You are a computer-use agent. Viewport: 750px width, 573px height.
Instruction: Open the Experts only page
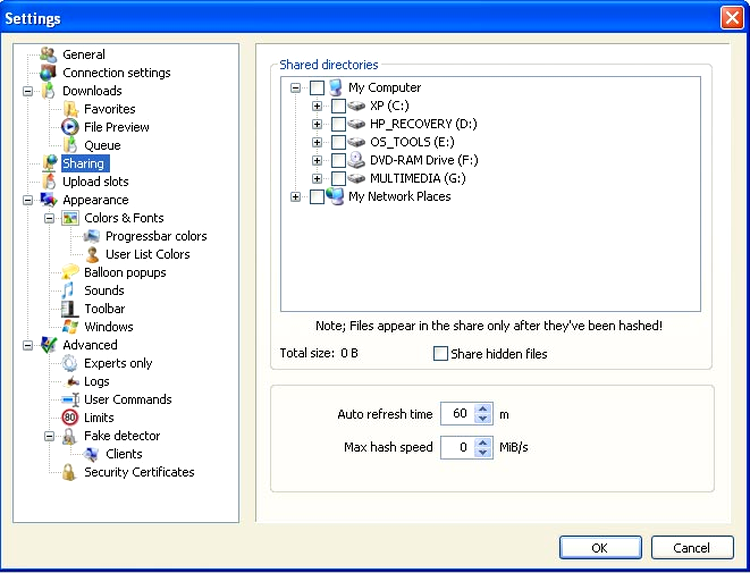pyautogui.click(x=118, y=364)
